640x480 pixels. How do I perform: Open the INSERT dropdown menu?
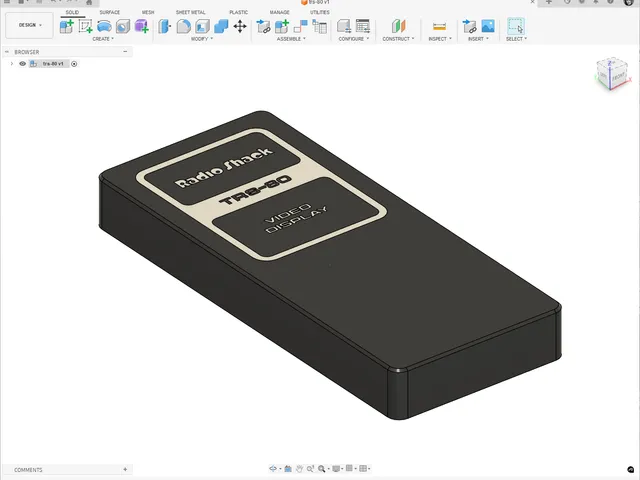(x=478, y=39)
